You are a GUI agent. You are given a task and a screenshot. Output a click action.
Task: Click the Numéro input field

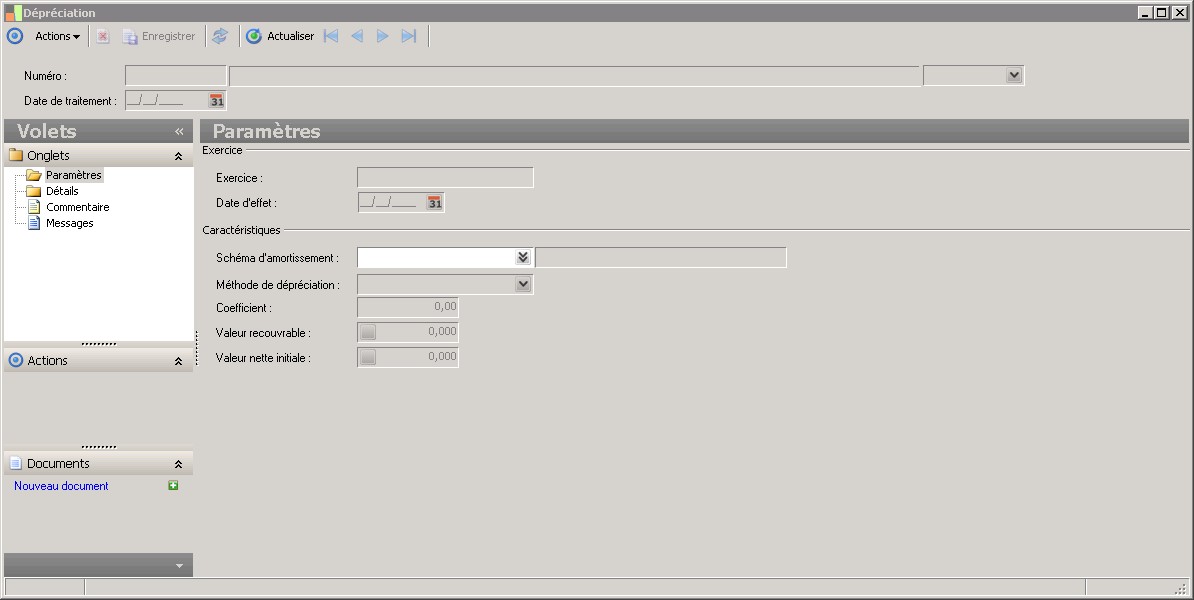pos(176,75)
